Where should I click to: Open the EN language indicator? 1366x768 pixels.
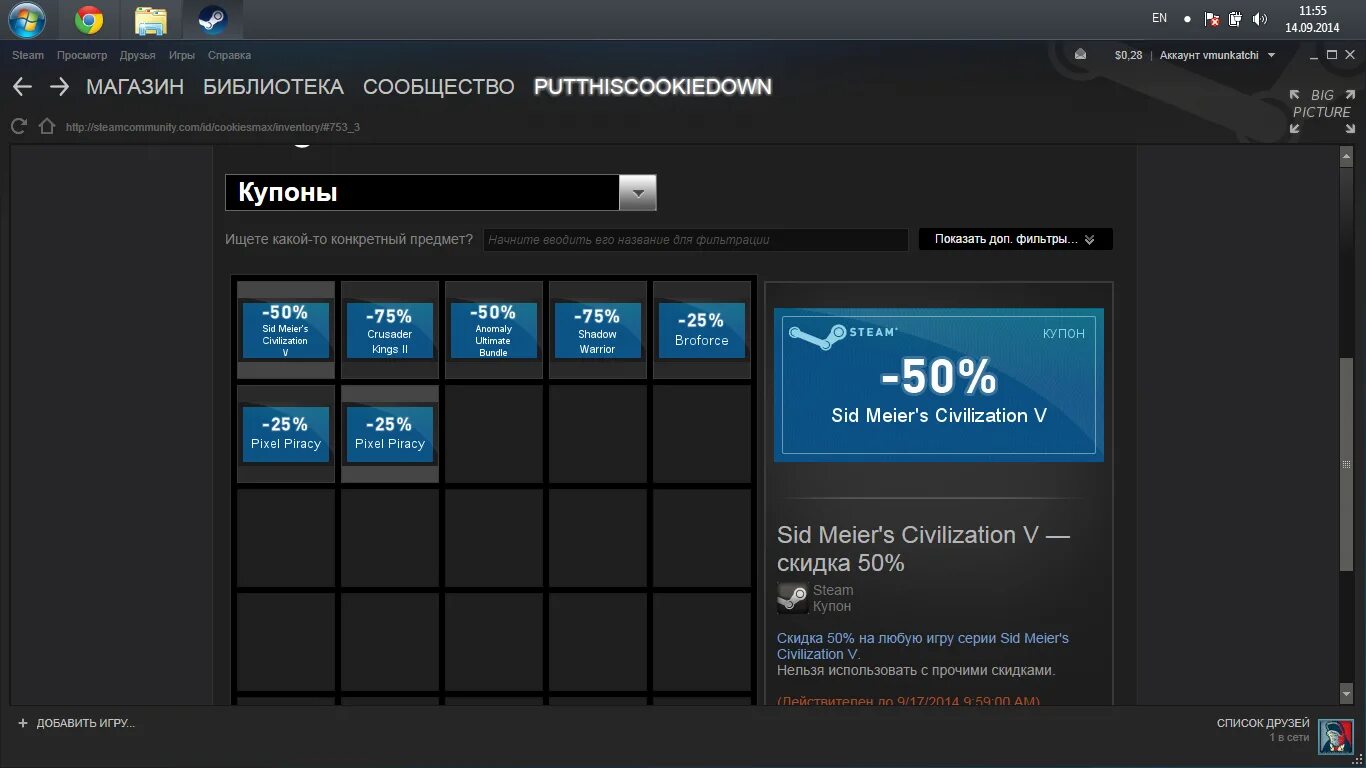coord(1159,18)
